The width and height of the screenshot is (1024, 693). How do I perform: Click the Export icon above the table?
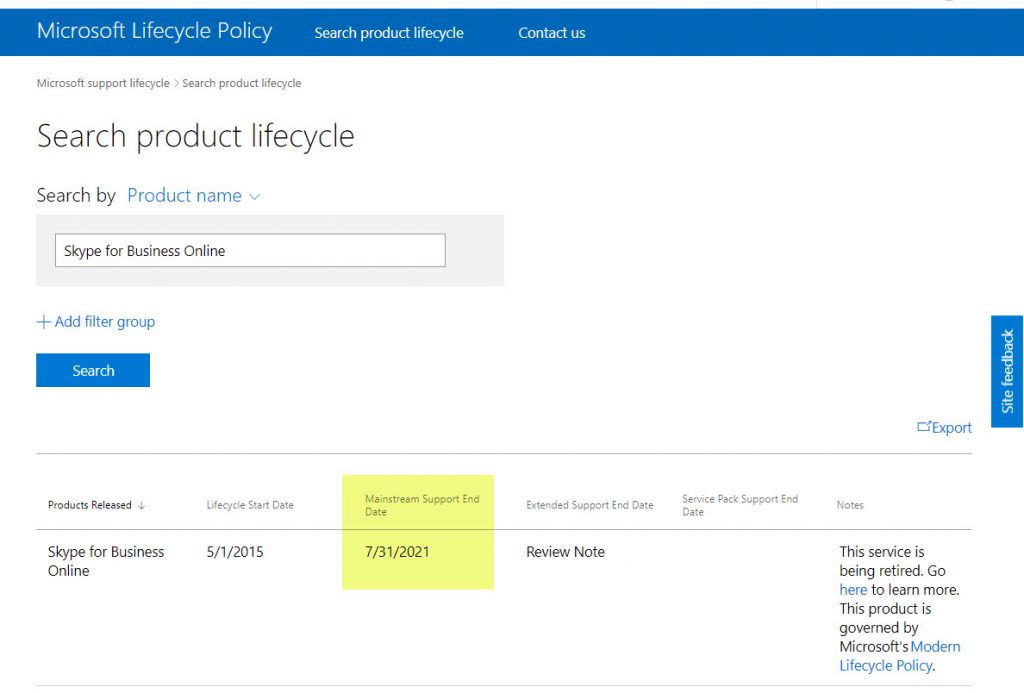click(x=924, y=427)
